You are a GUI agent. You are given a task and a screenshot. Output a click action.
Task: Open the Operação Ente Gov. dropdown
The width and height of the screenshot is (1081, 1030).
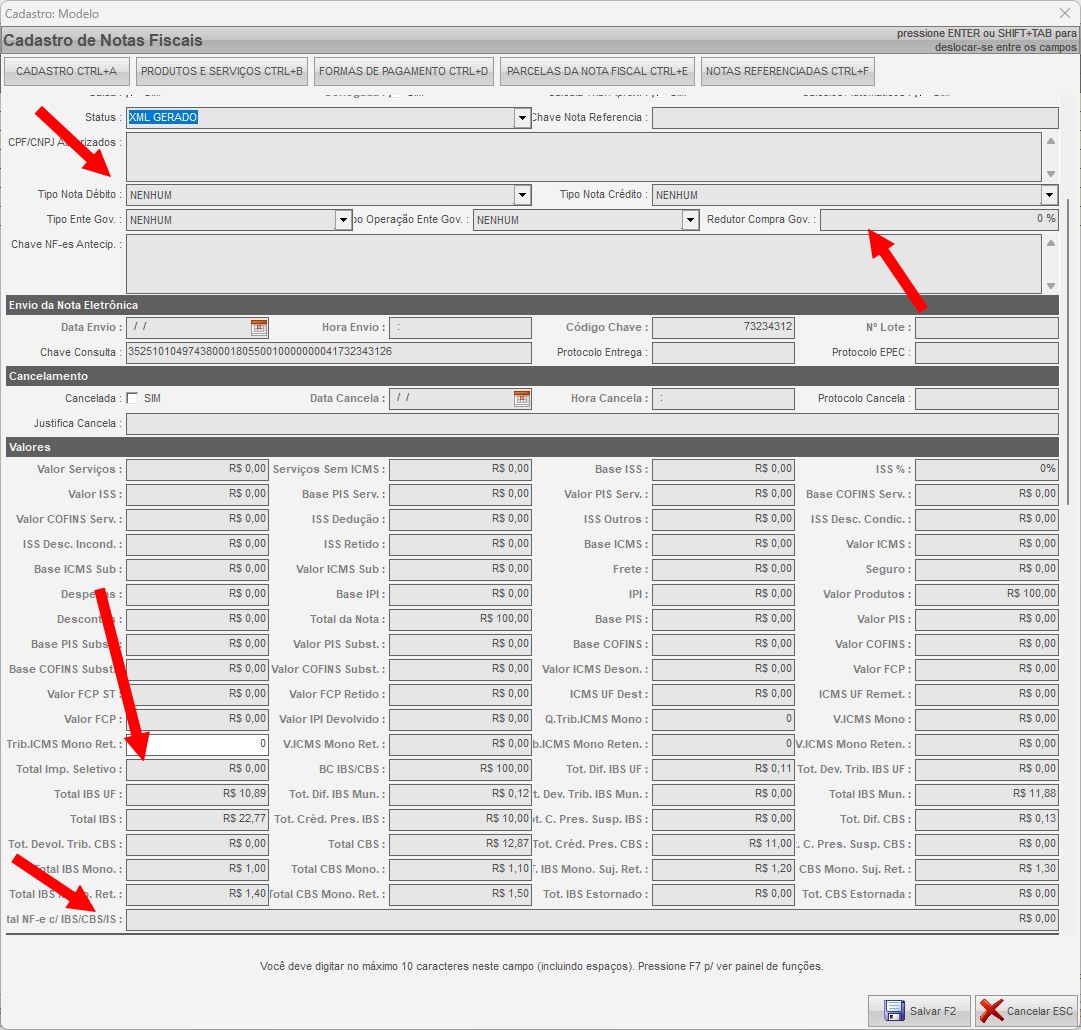pyautogui.click(x=690, y=220)
